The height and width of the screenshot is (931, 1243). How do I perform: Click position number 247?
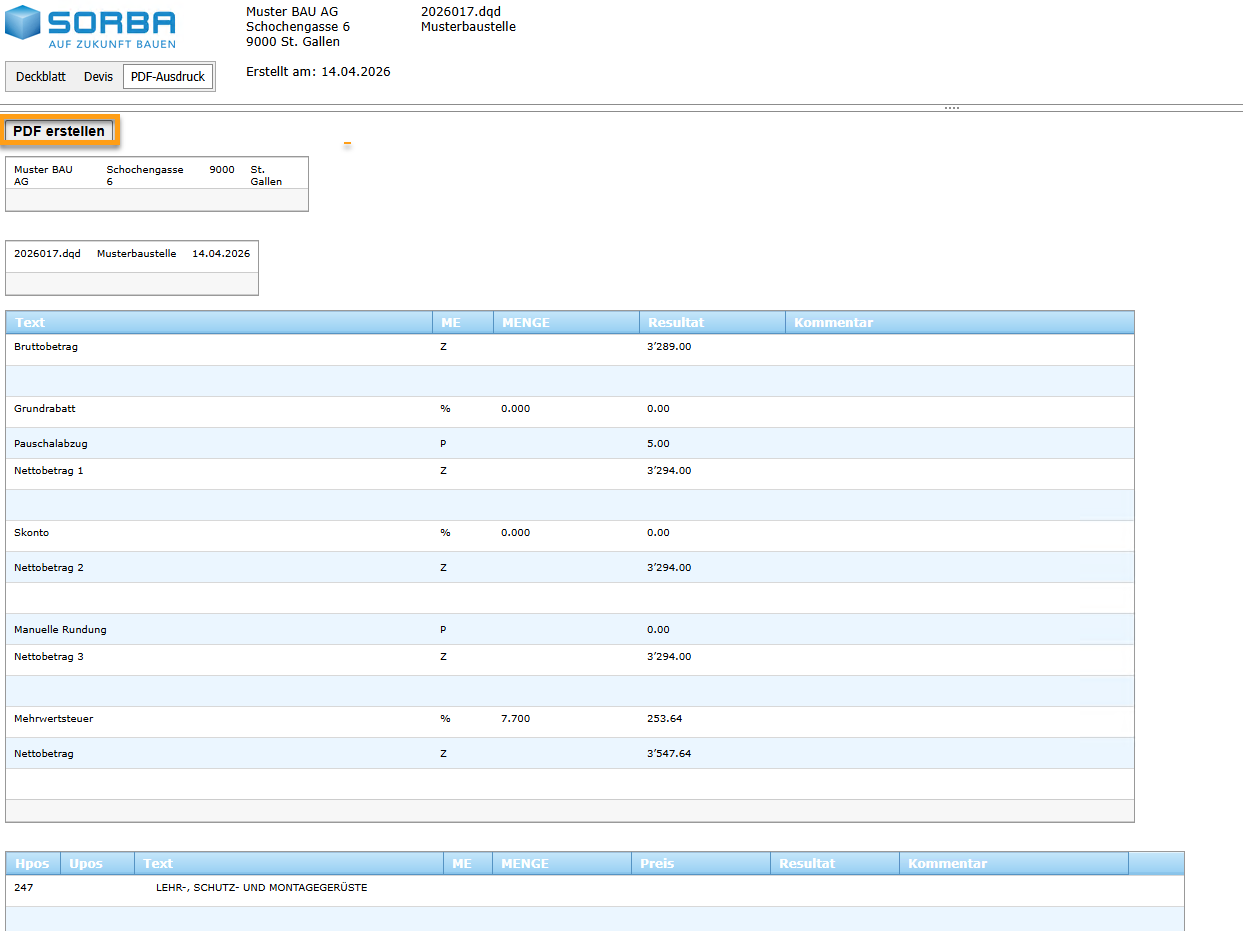[24, 888]
